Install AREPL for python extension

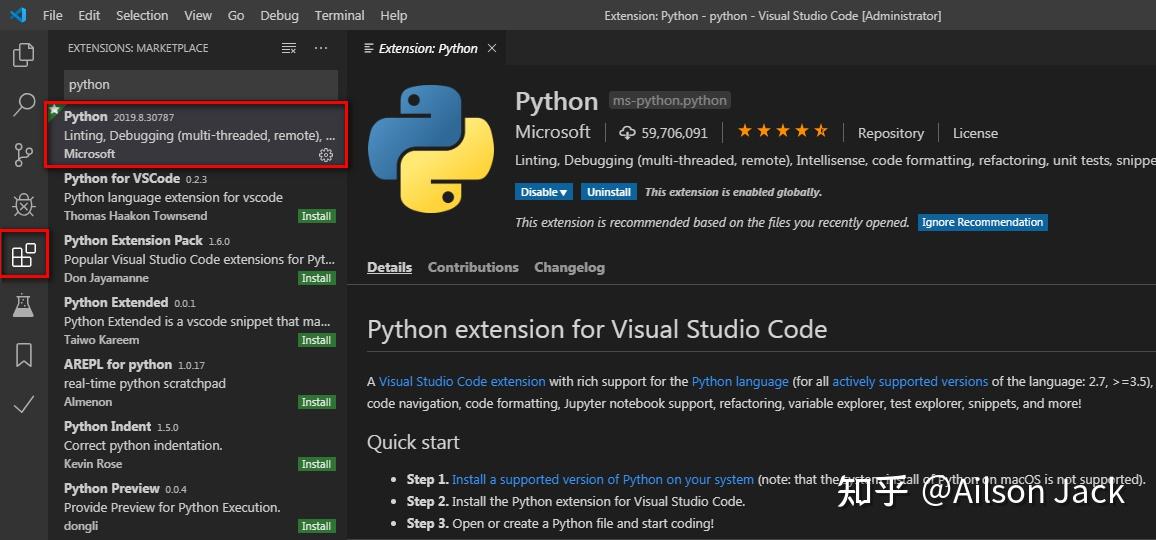[x=317, y=402]
